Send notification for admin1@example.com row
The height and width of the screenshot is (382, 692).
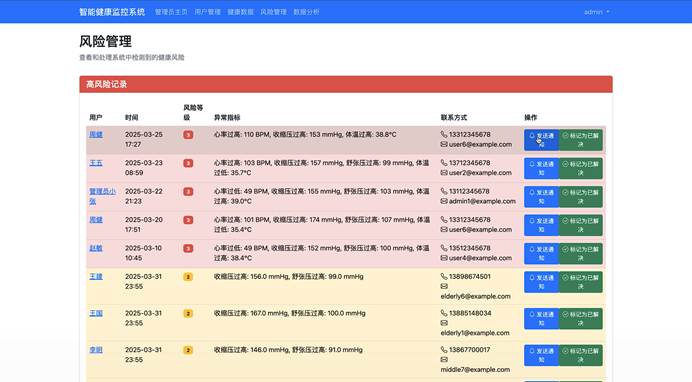[x=542, y=197]
